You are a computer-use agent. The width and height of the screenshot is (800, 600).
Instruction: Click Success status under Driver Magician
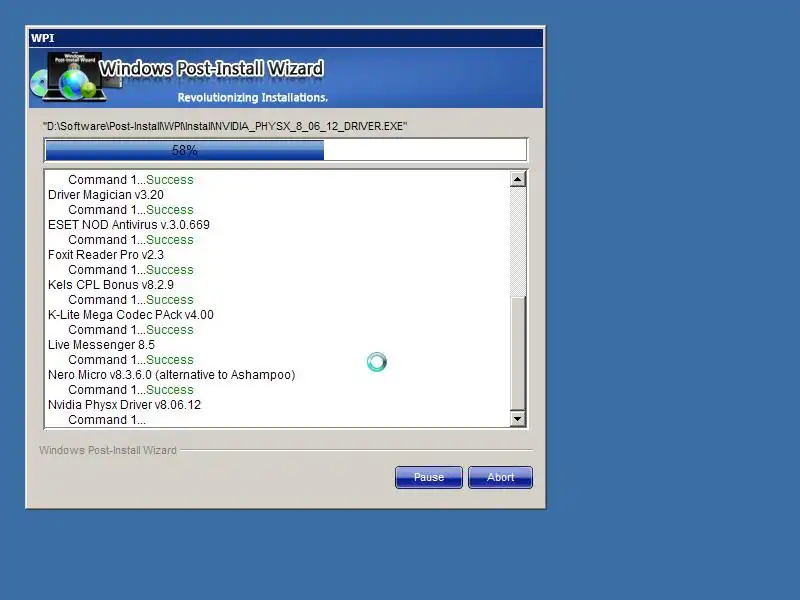pyautogui.click(x=169, y=210)
